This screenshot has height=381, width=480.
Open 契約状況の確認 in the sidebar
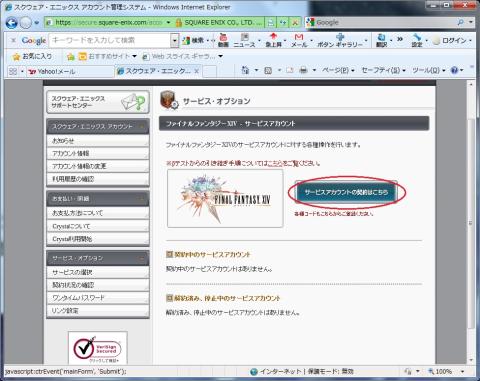pos(98,285)
